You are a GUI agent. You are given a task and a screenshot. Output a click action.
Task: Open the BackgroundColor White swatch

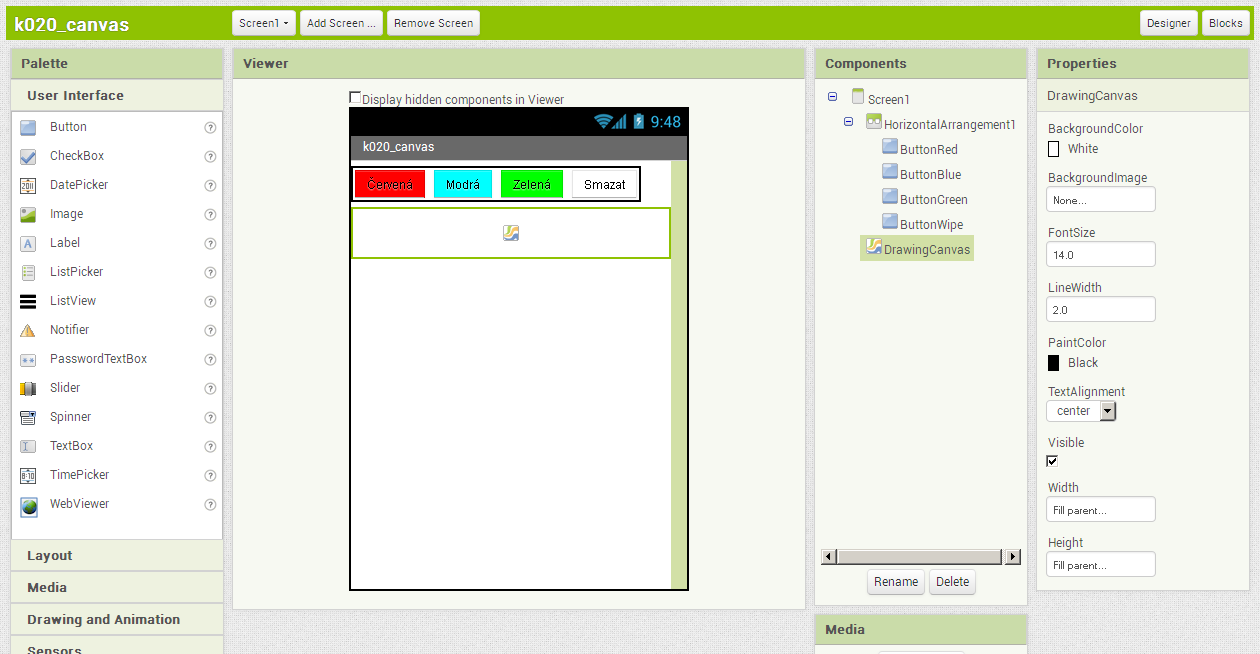coord(1053,149)
